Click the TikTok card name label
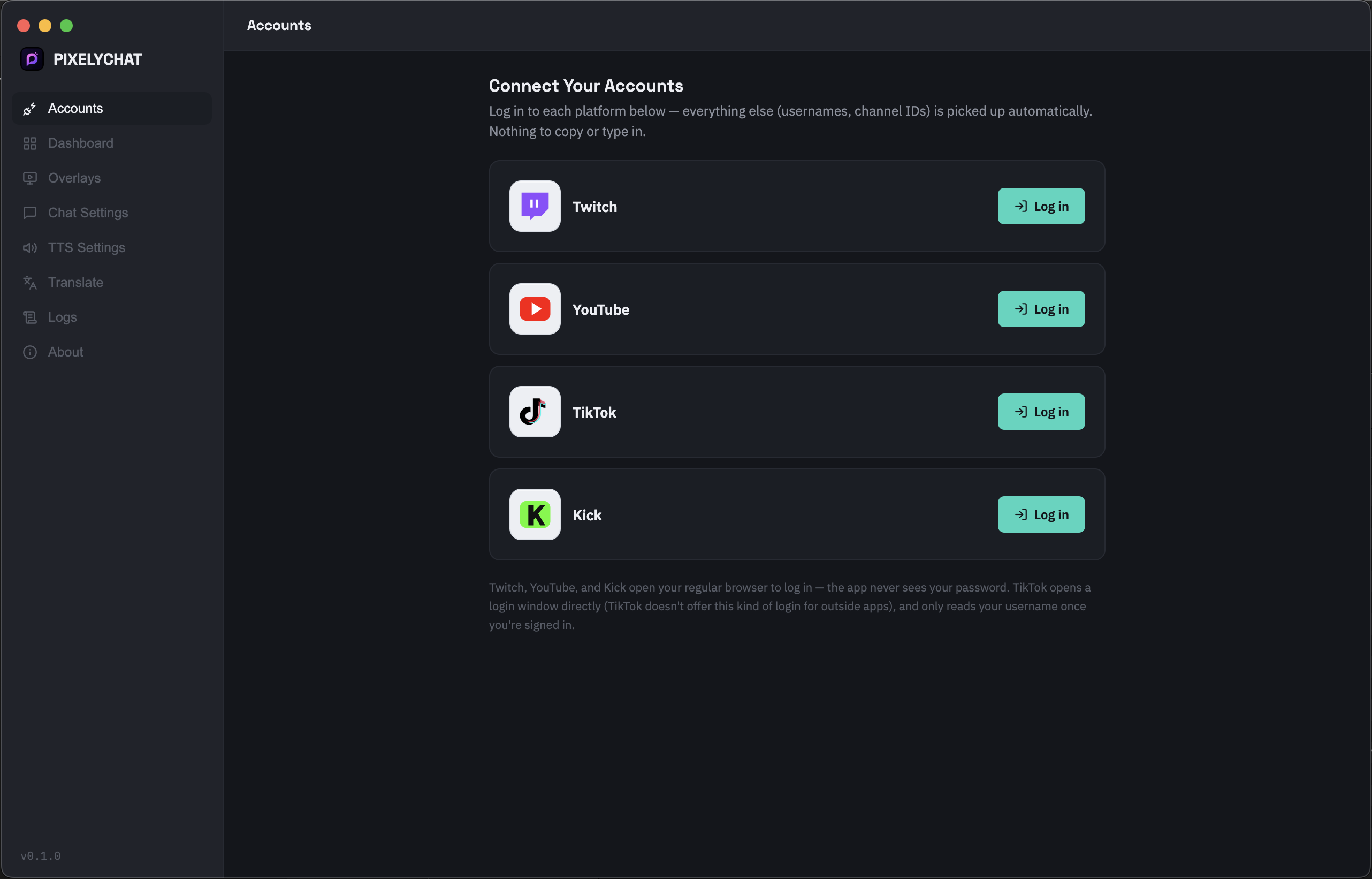Viewport: 1372px width, 879px height. point(594,412)
